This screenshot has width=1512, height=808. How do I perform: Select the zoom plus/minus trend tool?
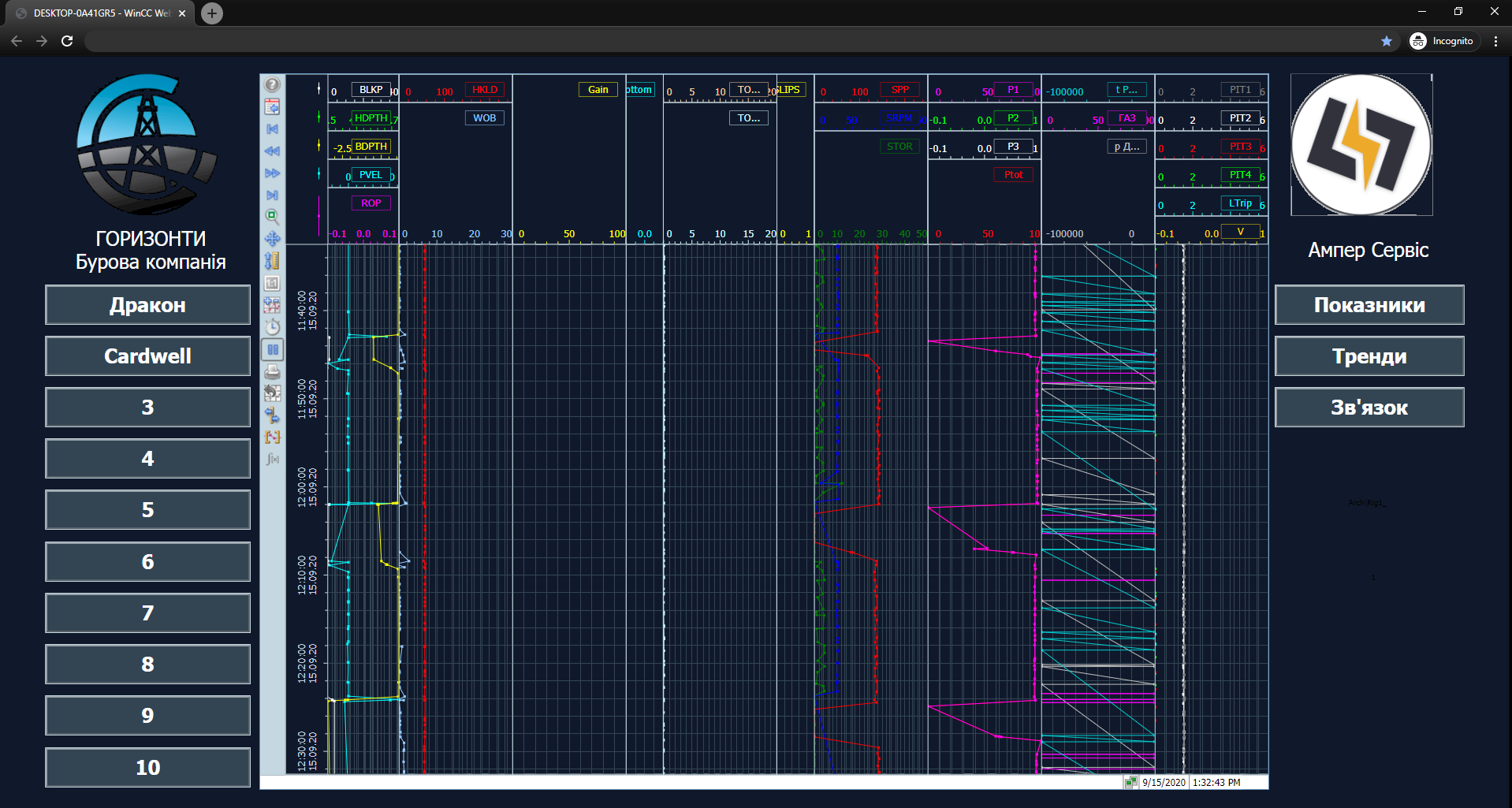click(x=272, y=305)
